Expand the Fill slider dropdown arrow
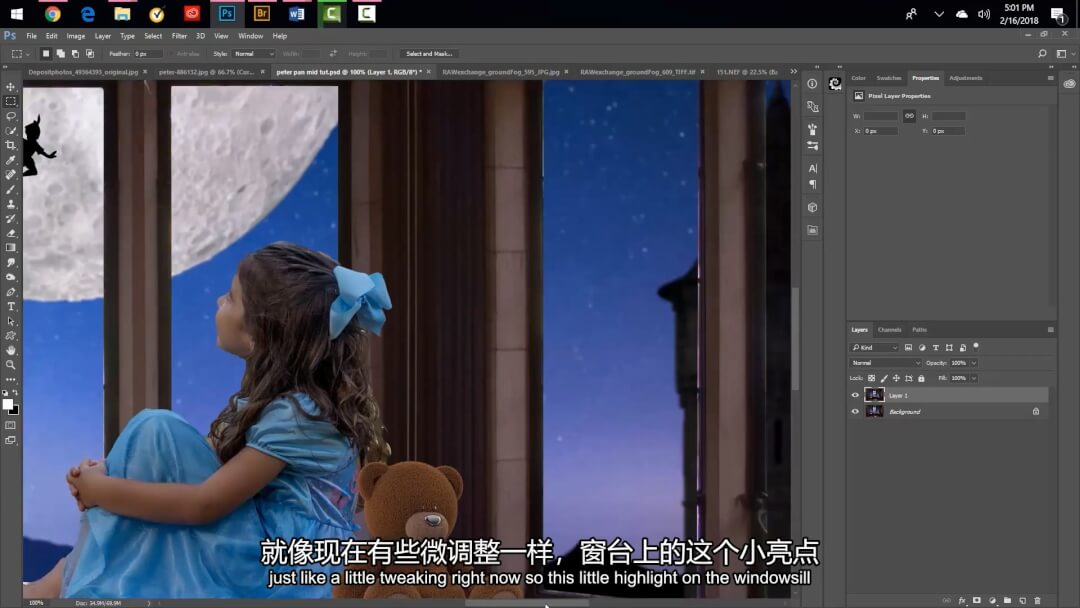1080x608 pixels. [x=974, y=378]
